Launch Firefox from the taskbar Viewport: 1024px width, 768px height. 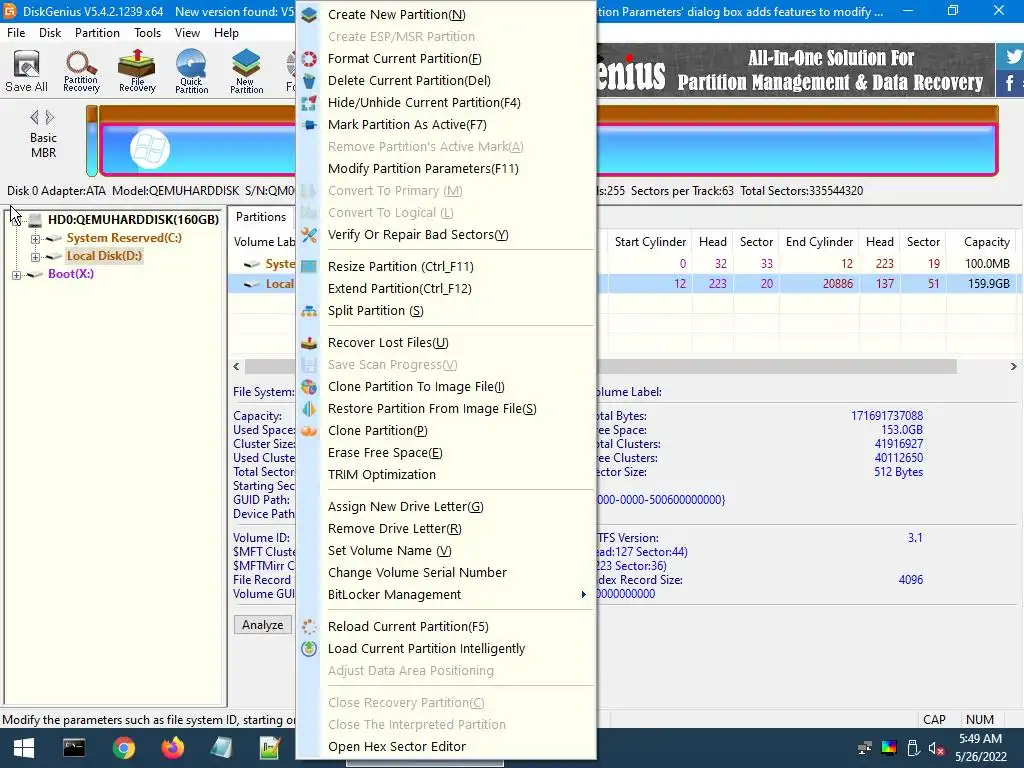(x=172, y=747)
